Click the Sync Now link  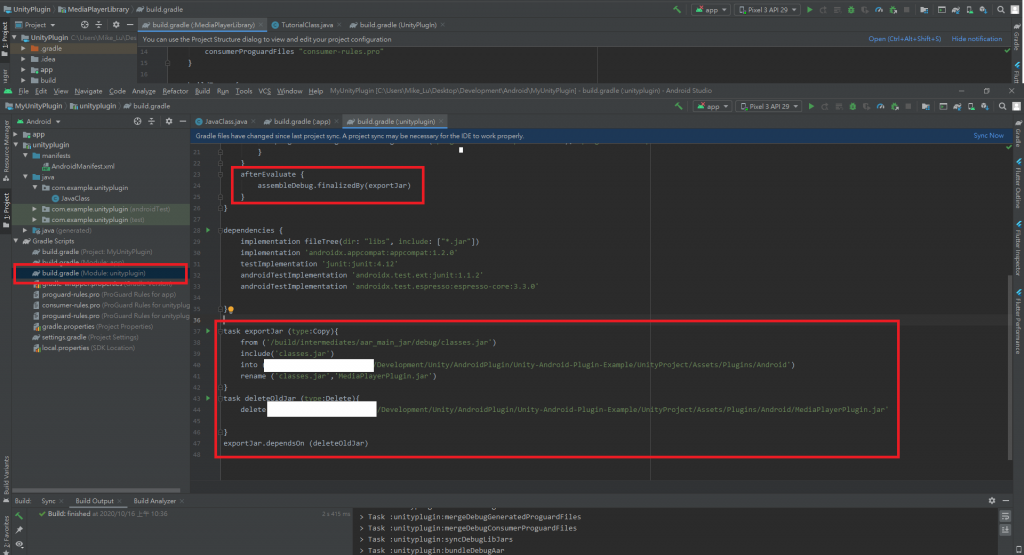coord(988,136)
